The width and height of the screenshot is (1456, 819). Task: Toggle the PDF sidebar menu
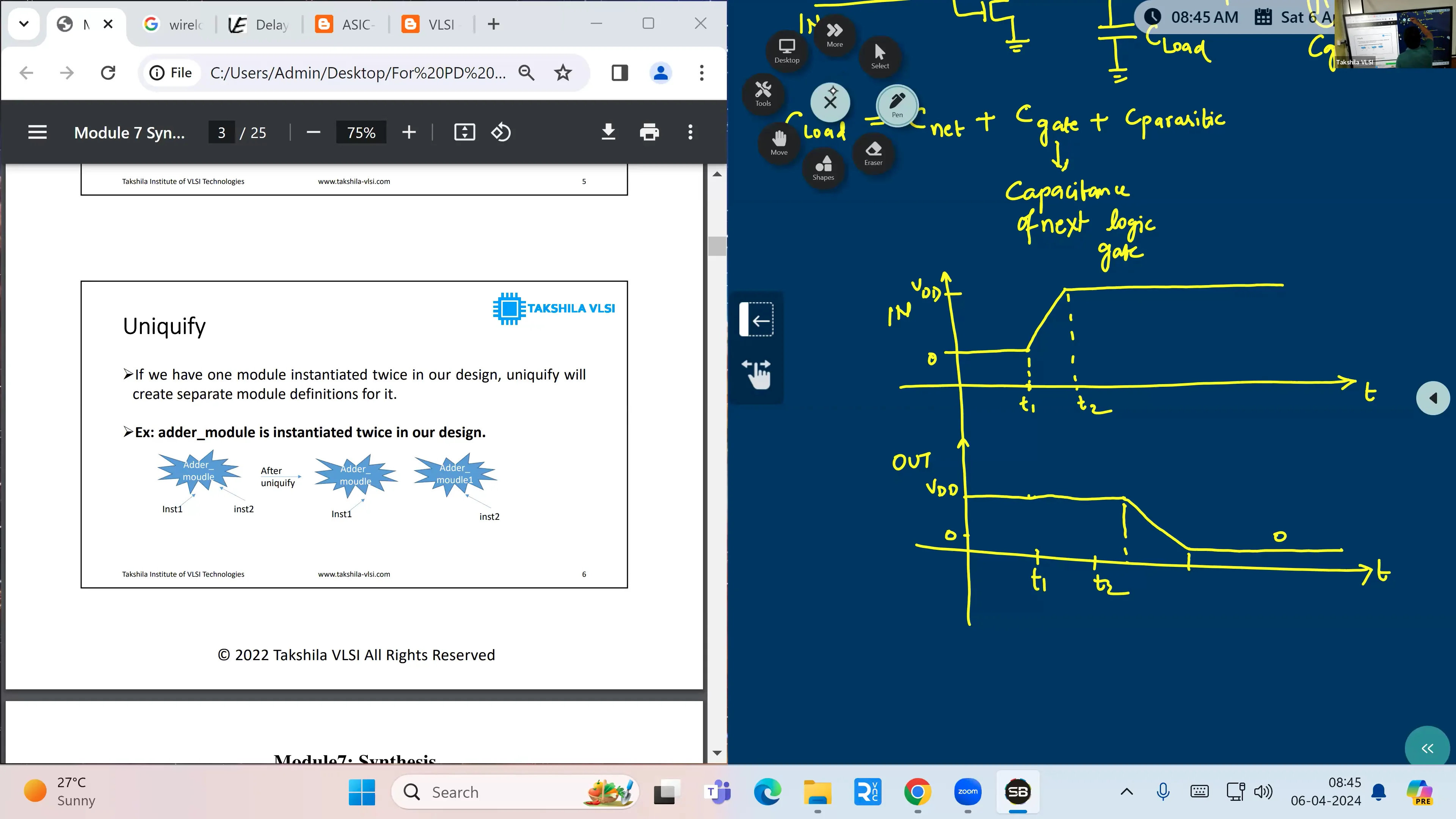click(x=37, y=132)
